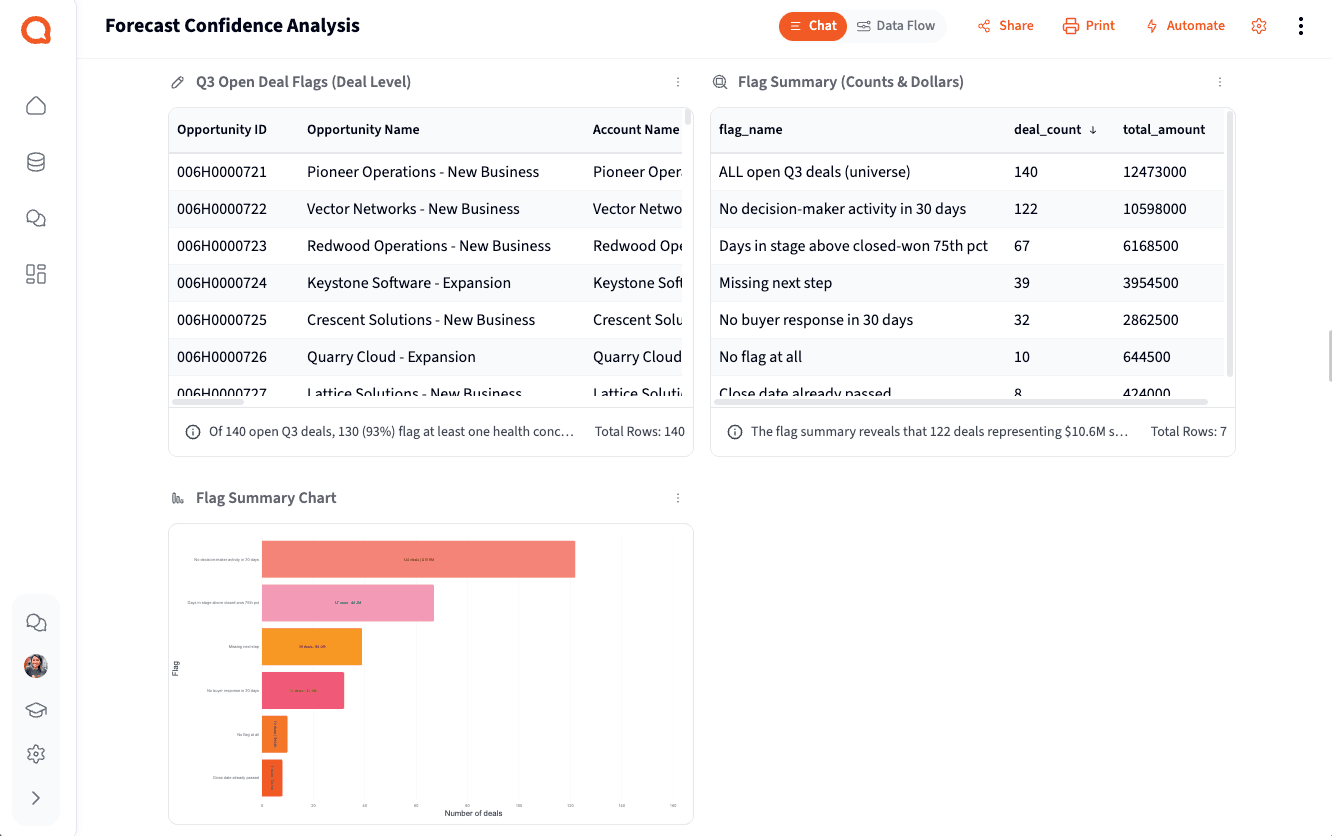Click the Share button
The width and height of the screenshot is (1332, 836).
pyautogui.click(x=1006, y=26)
